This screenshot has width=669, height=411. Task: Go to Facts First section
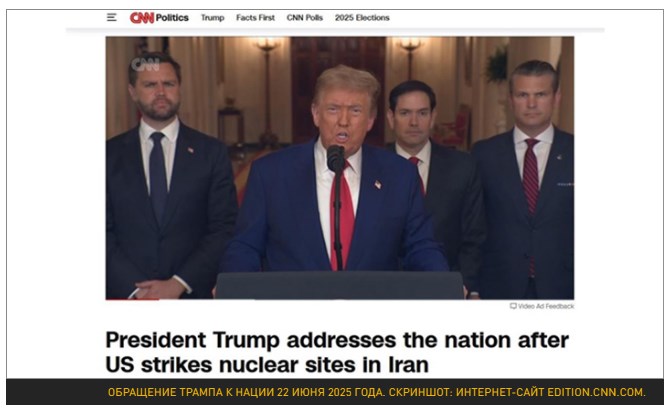tap(256, 17)
